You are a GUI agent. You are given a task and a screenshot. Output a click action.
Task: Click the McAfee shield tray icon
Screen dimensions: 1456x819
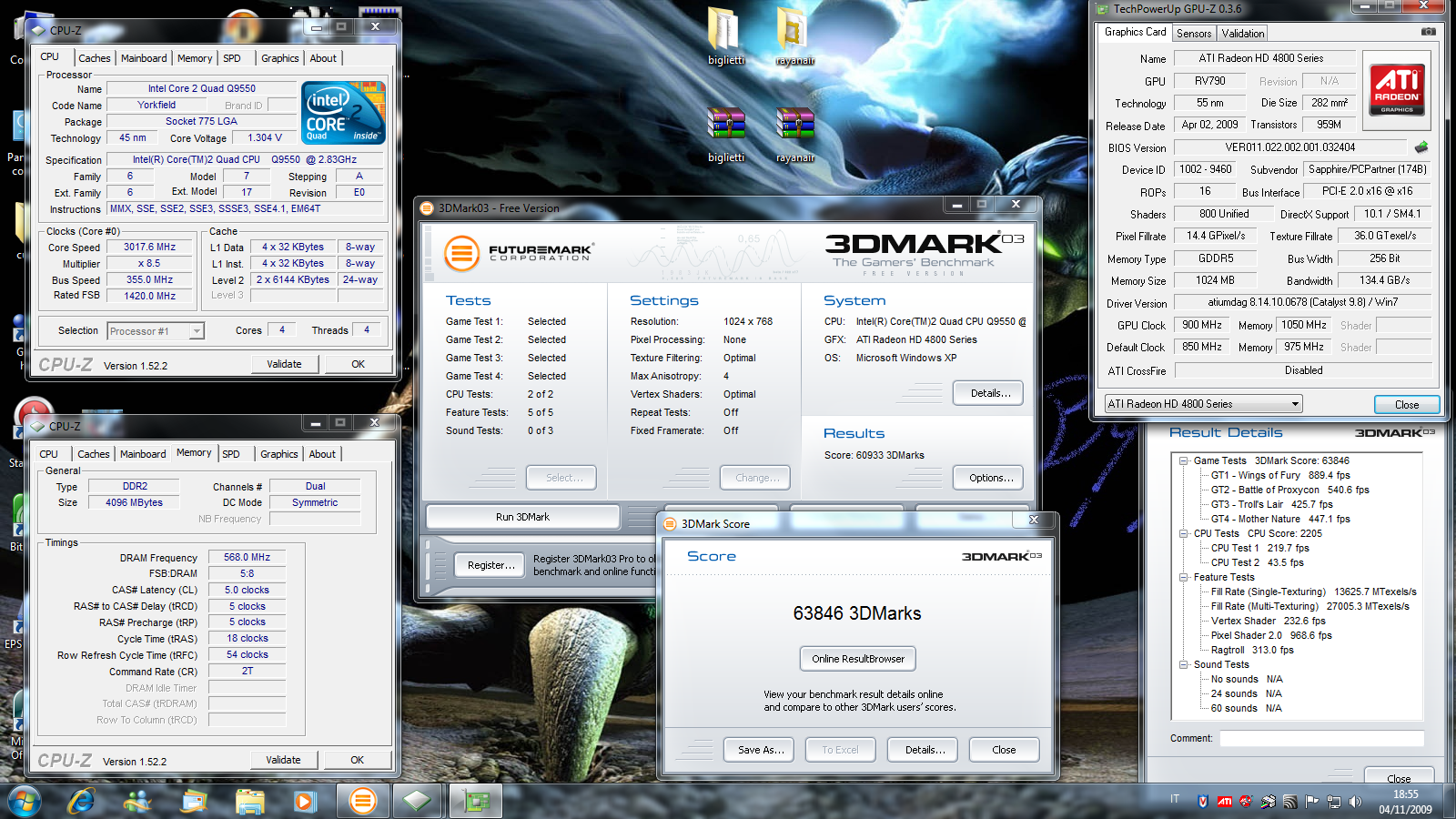(x=1203, y=802)
